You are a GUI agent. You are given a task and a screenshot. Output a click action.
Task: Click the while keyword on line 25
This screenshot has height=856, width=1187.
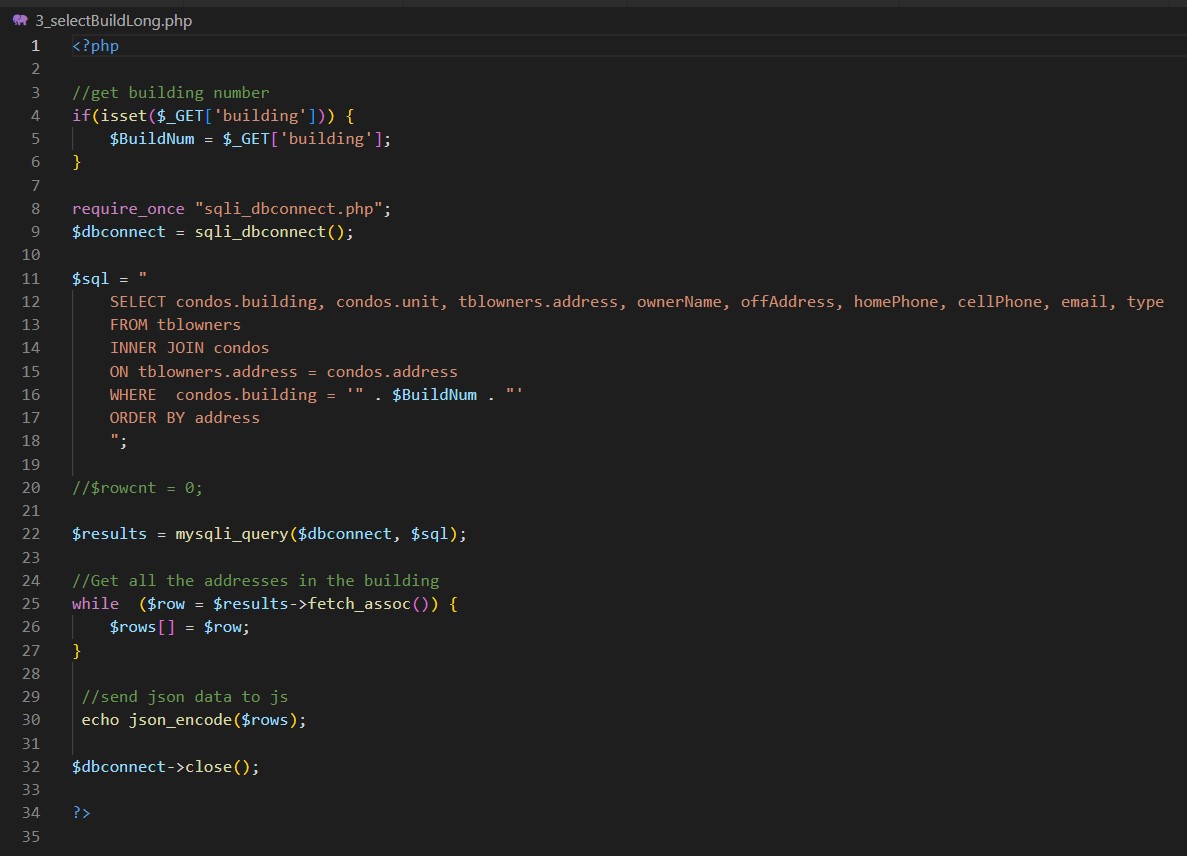click(94, 604)
